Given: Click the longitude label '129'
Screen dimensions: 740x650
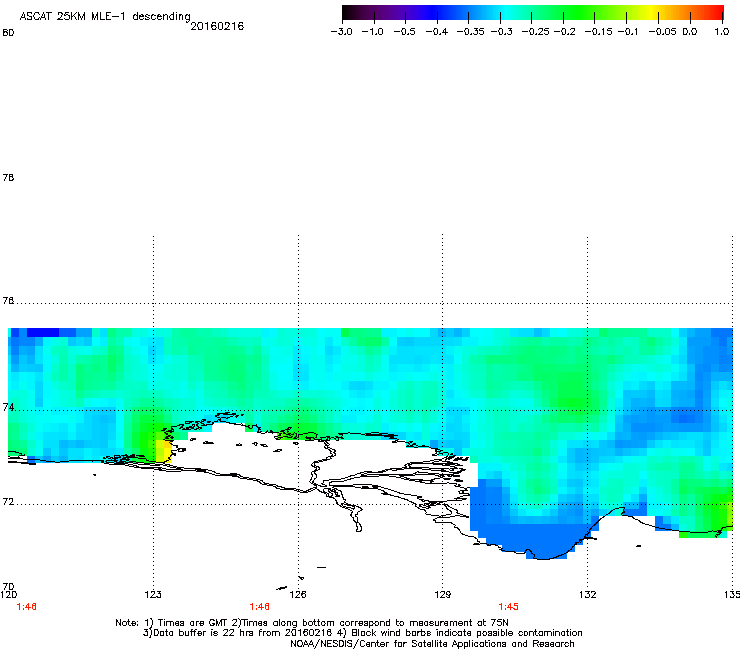Looking at the screenshot, I should tap(443, 594).
